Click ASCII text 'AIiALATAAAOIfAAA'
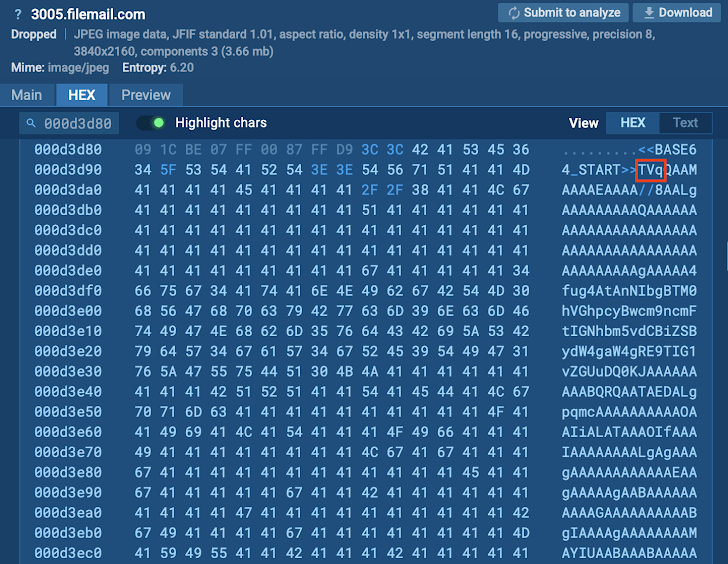728x564 pixels. click(x=629, y=432)
